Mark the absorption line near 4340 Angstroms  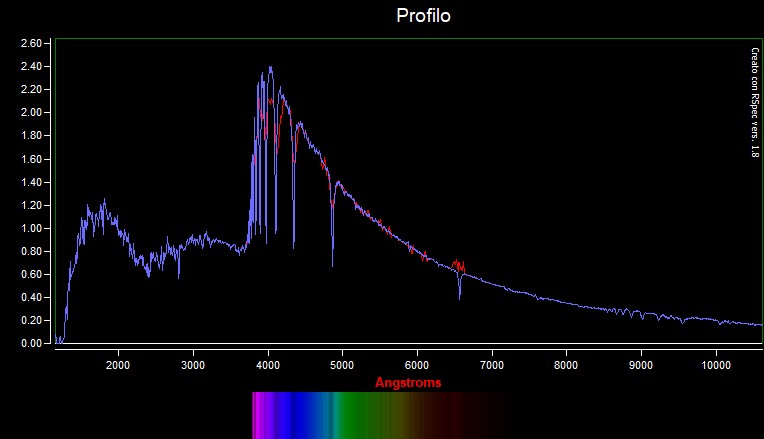[x=294, y=244]
